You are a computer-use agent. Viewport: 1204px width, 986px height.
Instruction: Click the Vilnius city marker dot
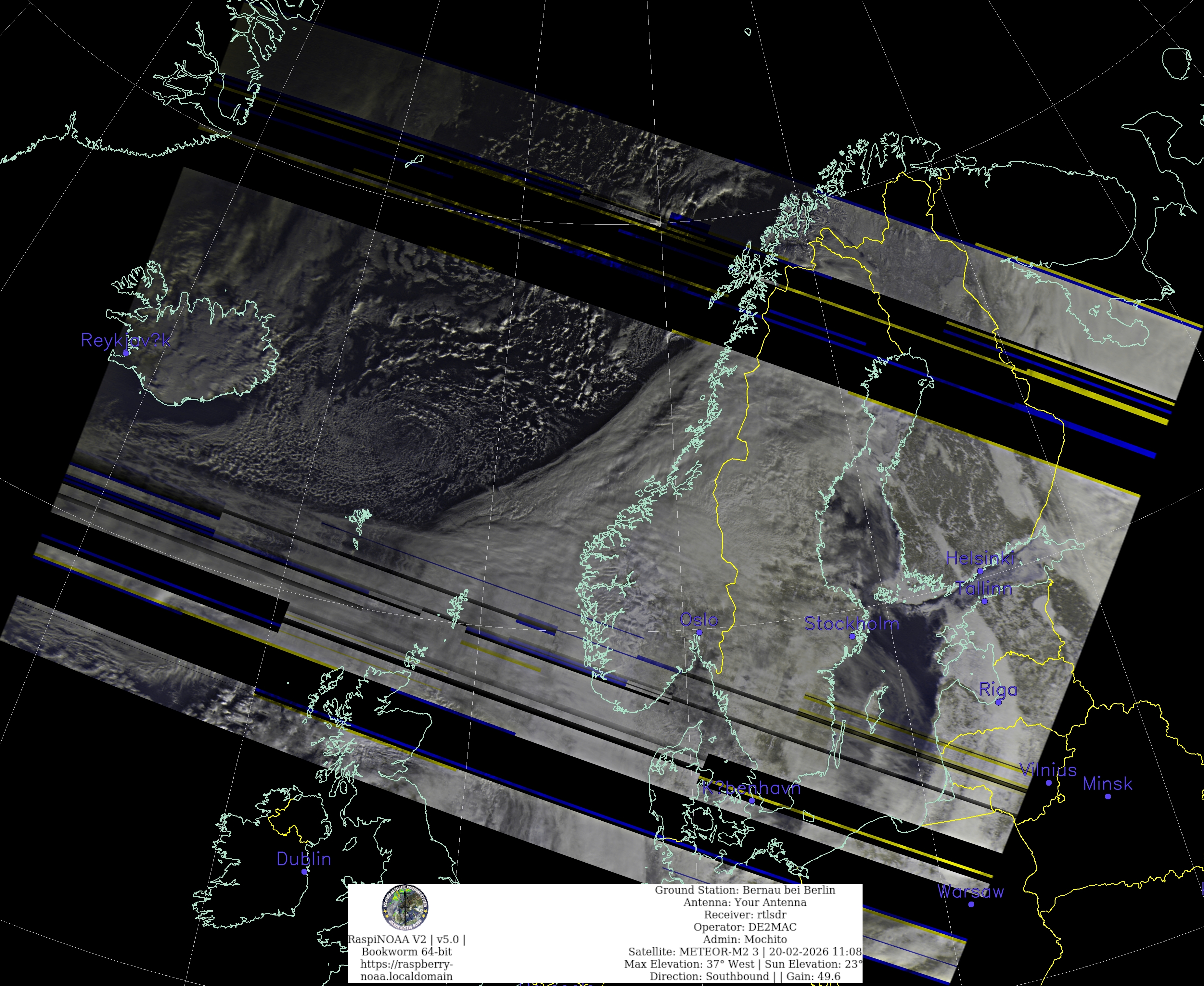(1049, 783)
